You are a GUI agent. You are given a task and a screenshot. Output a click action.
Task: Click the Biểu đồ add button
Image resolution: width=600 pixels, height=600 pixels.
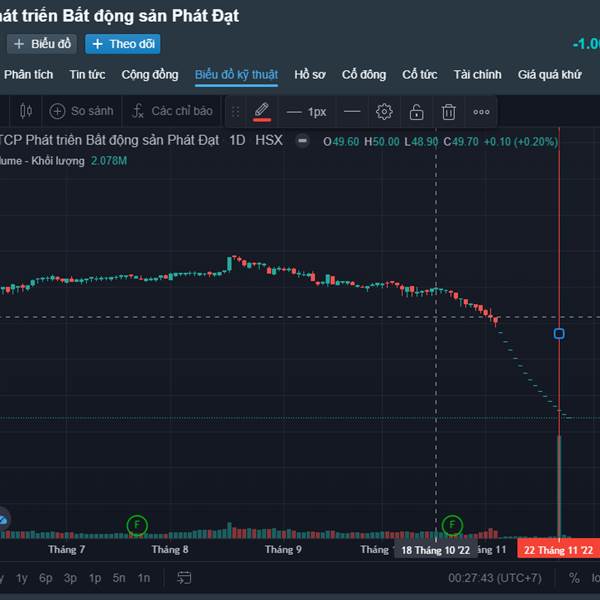tap(42, 44)
